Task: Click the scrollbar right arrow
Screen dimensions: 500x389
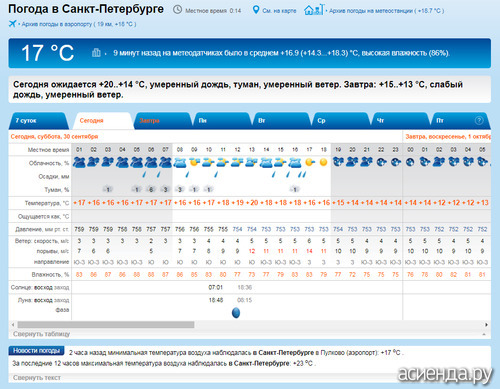Action: tap(486, 324)
